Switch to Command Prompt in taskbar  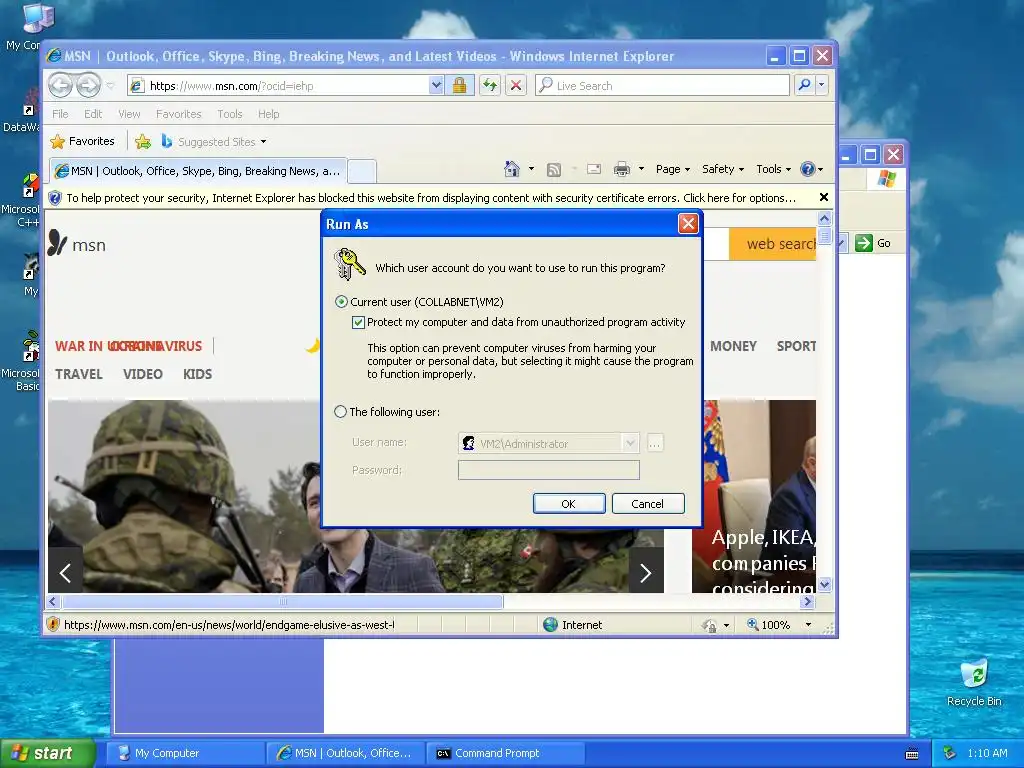(506, 753)
